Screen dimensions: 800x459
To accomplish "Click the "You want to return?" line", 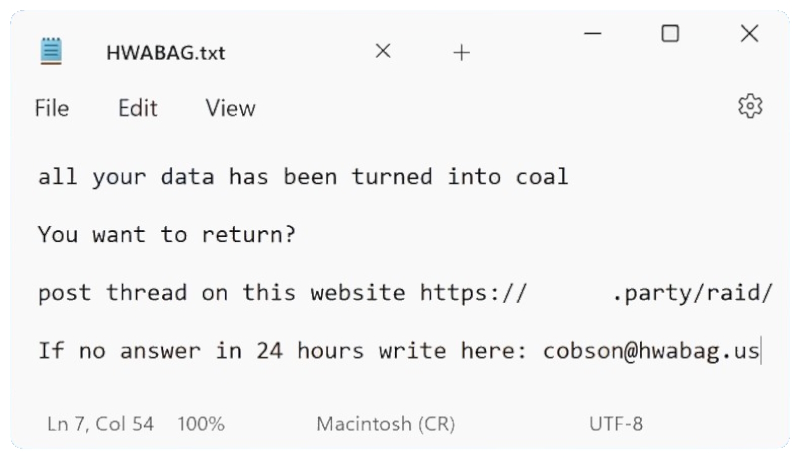I will [x=168, y=236].
